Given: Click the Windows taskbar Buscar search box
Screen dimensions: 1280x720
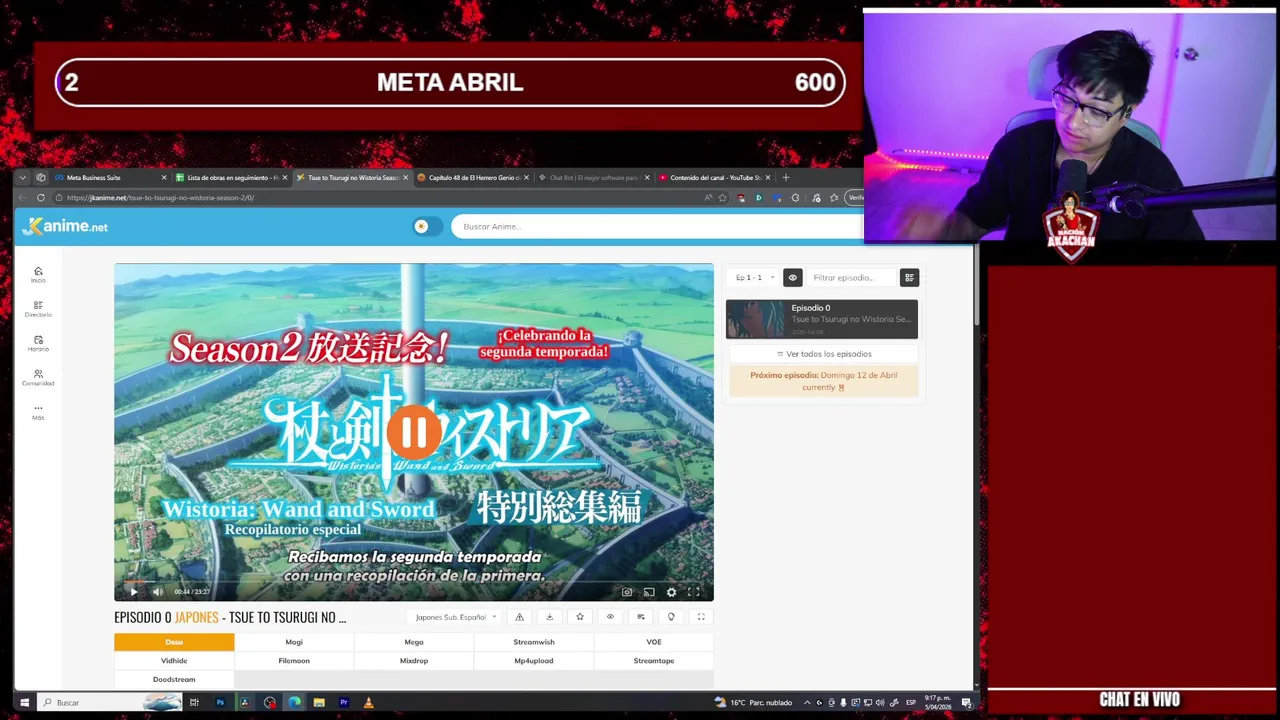Looking at the screenshot, I should [x=112, y=703].
